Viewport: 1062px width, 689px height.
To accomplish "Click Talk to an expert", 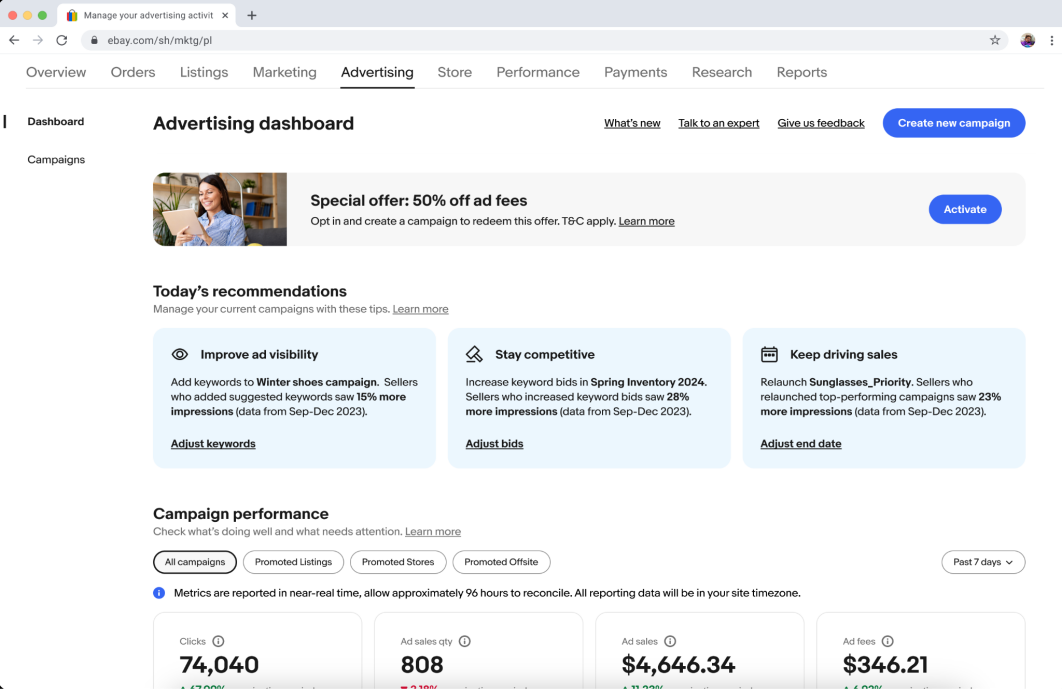I will click(x=719, y=123).
